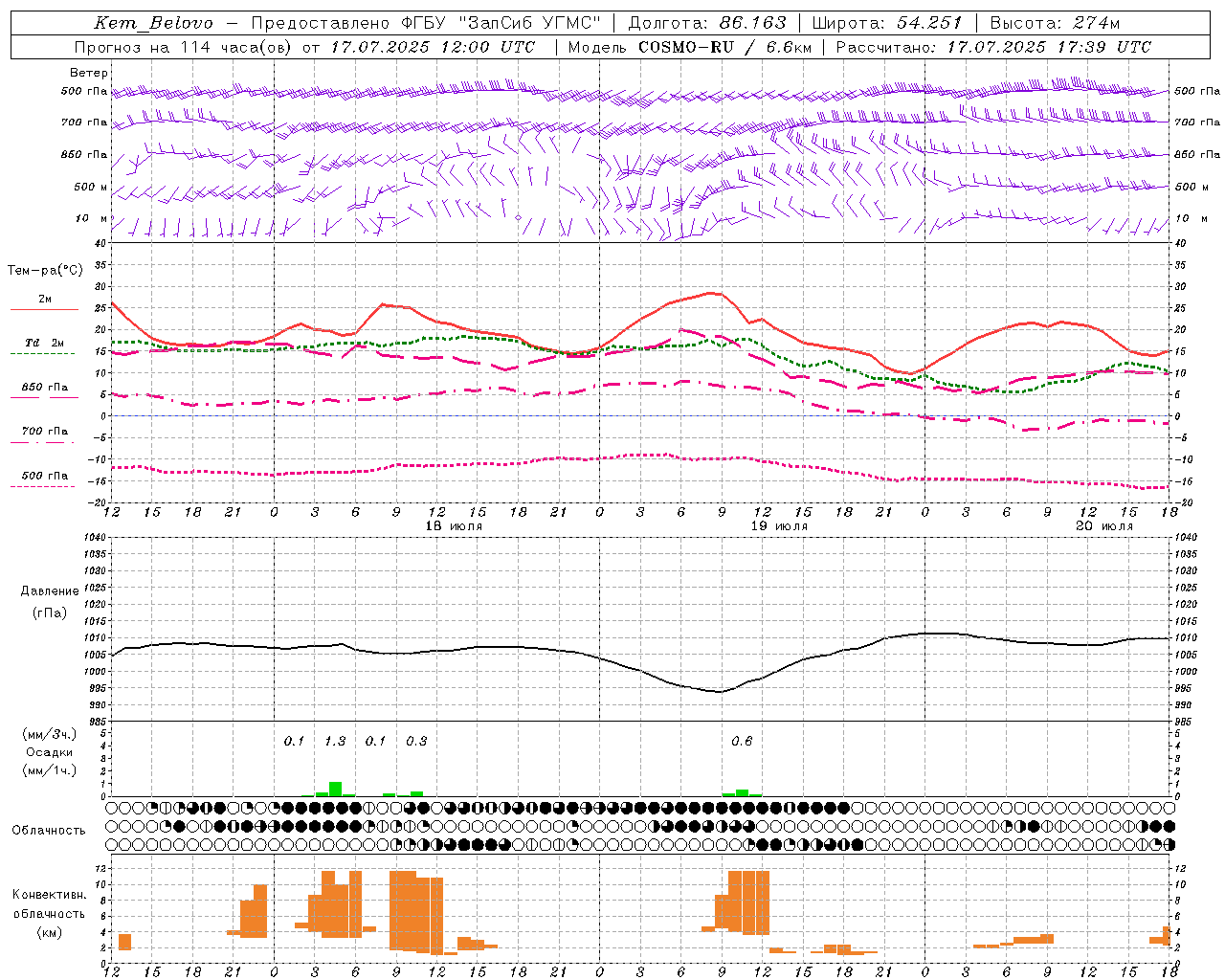1225x980 pixels.
Task: Click the precipitation value '0.3'
Action: point(416,742)
